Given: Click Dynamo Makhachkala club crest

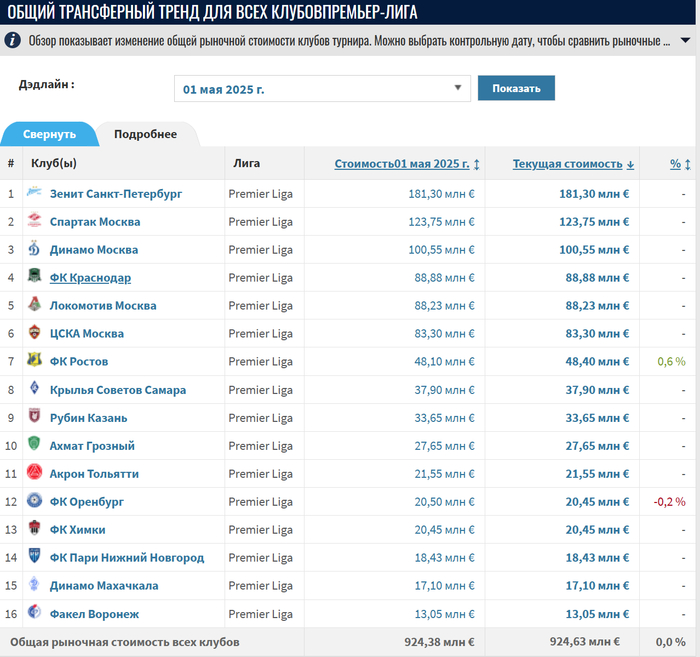Looking at the screenshot, I should [34, 584].
